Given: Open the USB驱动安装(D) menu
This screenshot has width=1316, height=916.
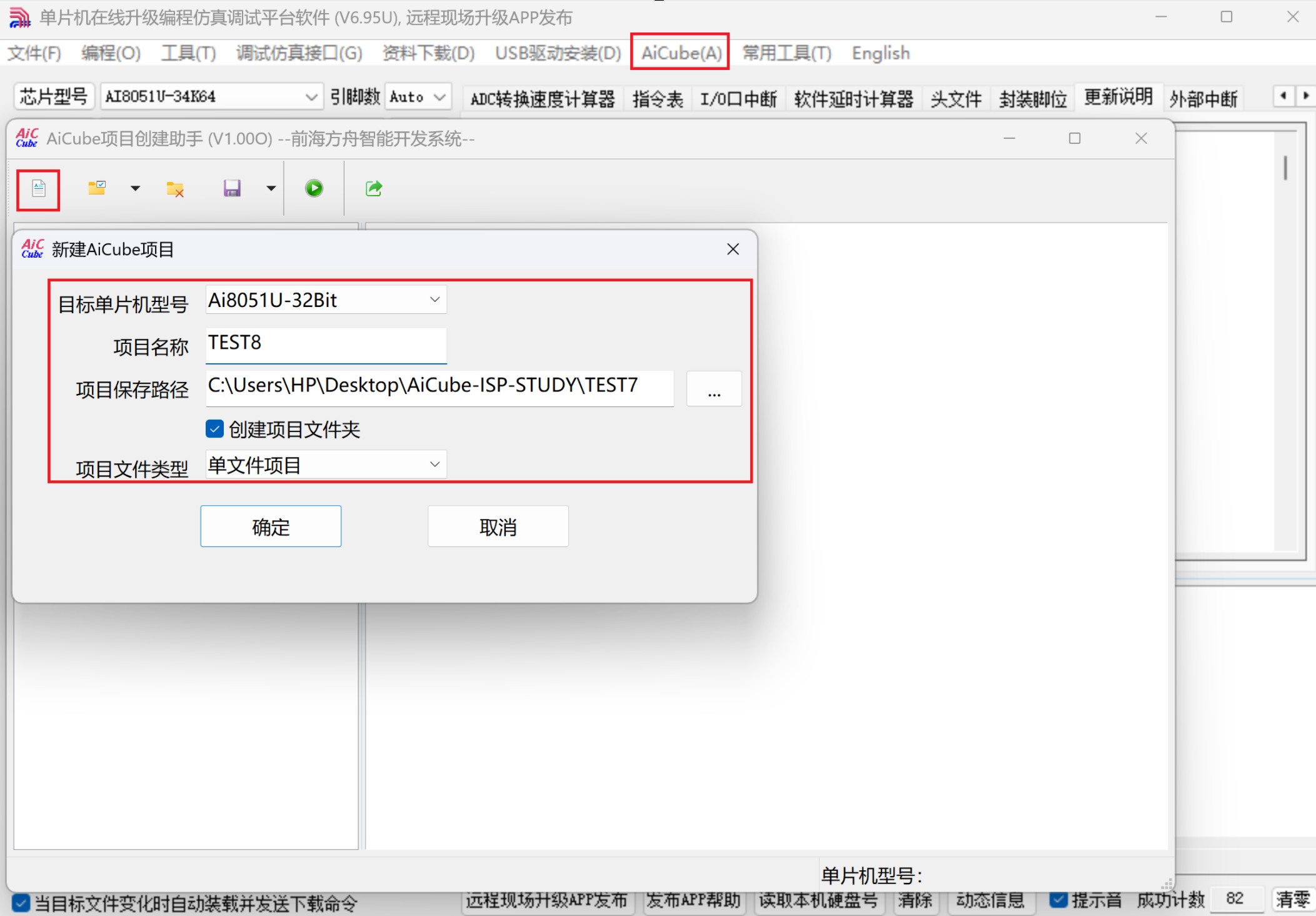Looking at the screenshot, I should (x=558, y=53).
